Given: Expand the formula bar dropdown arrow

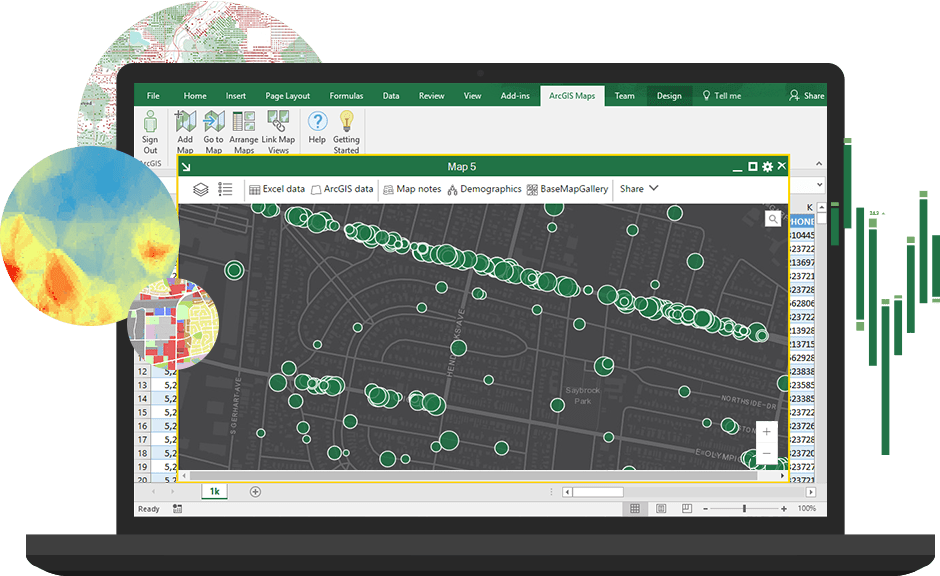Looking at the screenshot, I should (820, 185).
